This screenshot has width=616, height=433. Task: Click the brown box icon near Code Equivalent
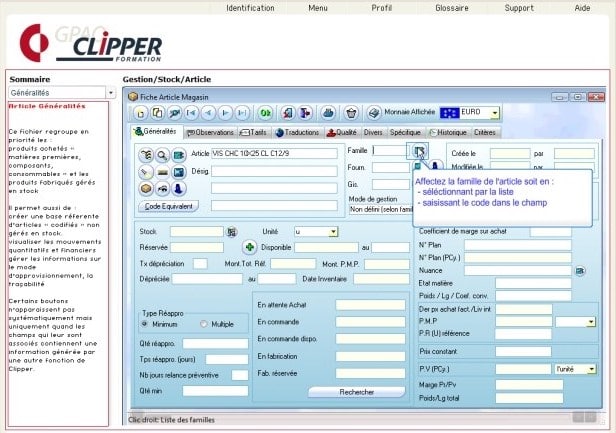146,189
